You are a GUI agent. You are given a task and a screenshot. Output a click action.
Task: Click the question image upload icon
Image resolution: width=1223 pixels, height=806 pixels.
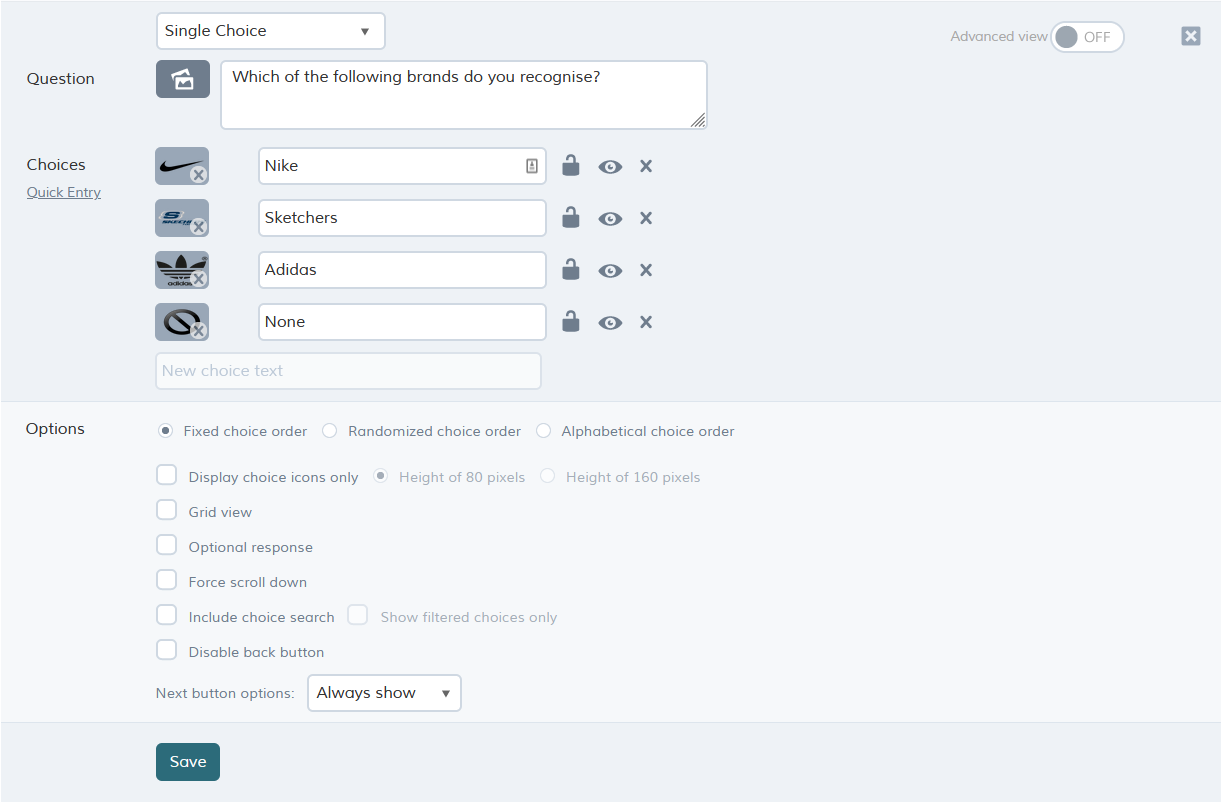pyautogui.click(x=183, y=79)
